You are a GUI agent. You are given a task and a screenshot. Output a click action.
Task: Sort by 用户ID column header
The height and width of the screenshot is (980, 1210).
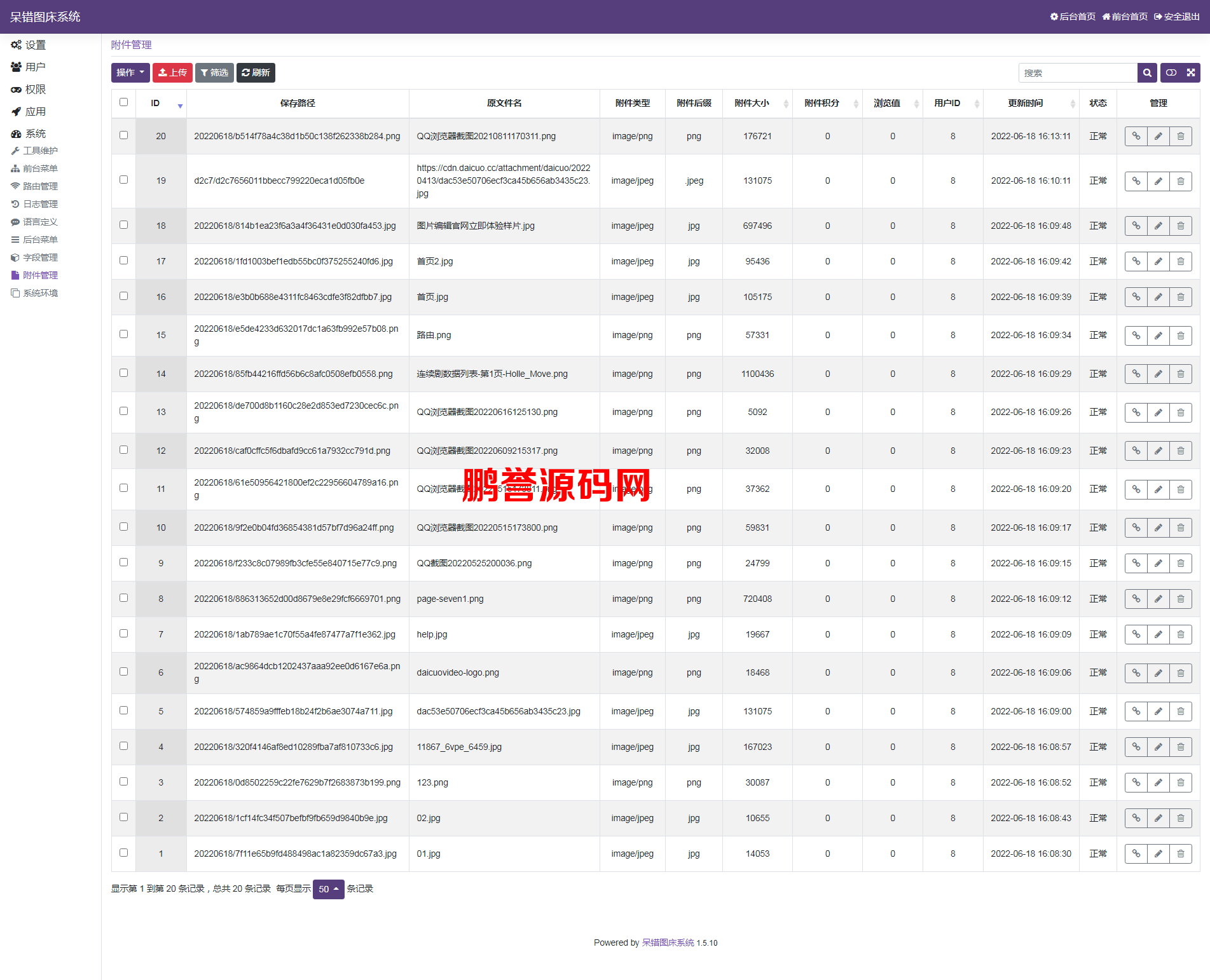click(x=952, y=104)
